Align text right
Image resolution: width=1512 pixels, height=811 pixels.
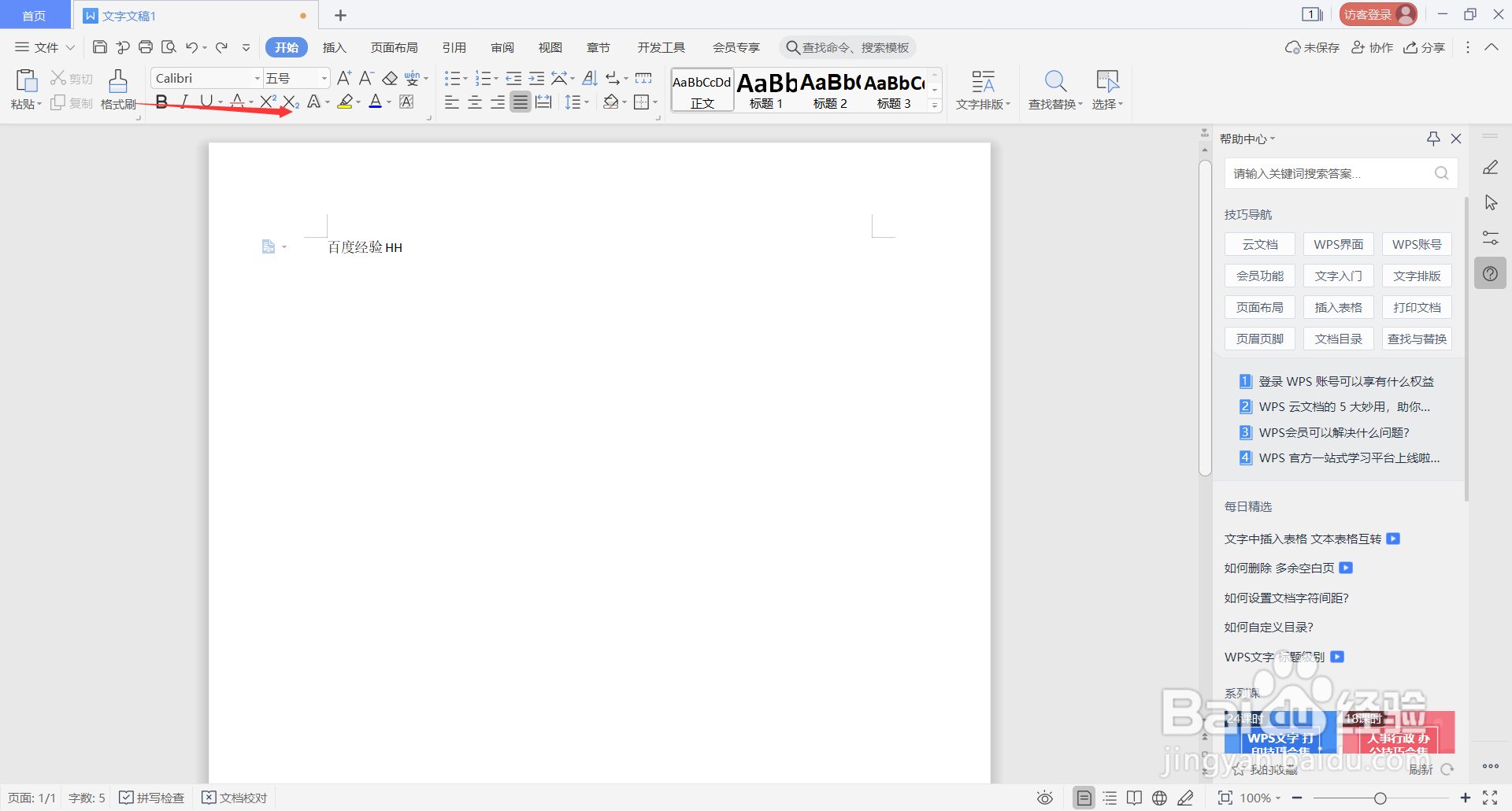498,102
